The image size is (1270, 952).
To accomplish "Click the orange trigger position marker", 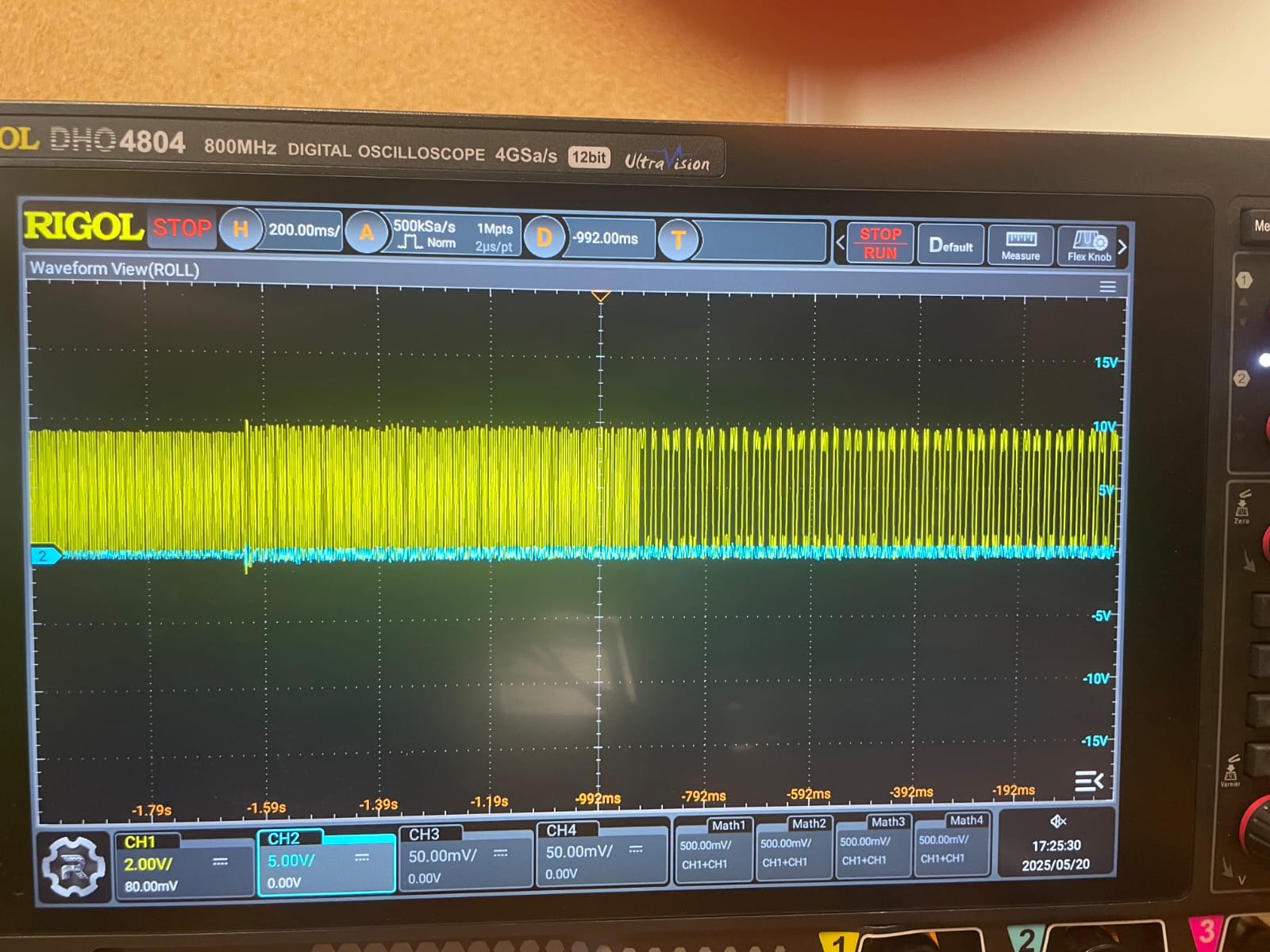I will click(601, 296).
